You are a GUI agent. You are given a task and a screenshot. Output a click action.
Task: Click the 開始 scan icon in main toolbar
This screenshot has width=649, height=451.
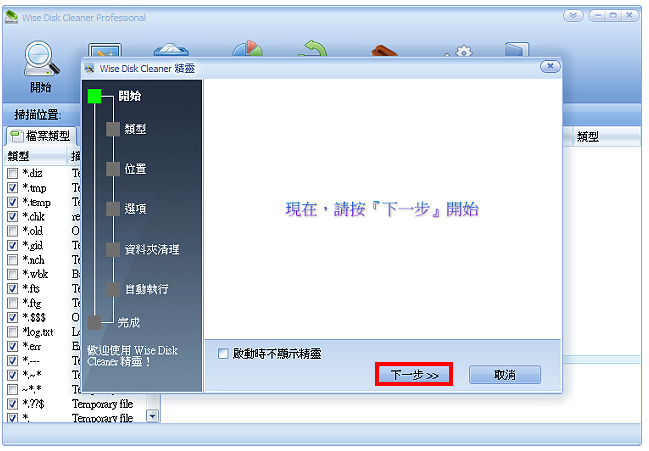41,66
